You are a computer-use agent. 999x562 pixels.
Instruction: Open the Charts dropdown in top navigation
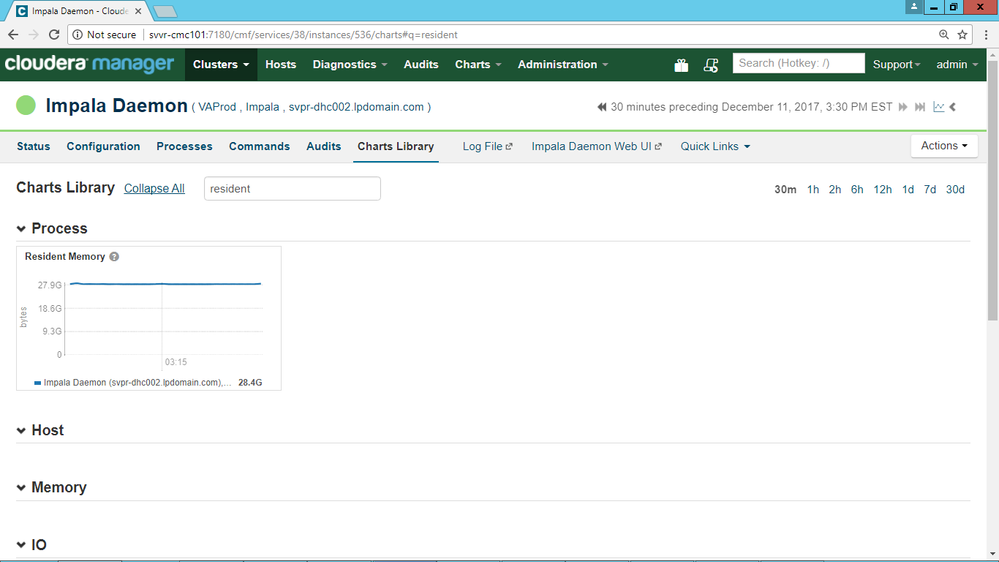478,64
